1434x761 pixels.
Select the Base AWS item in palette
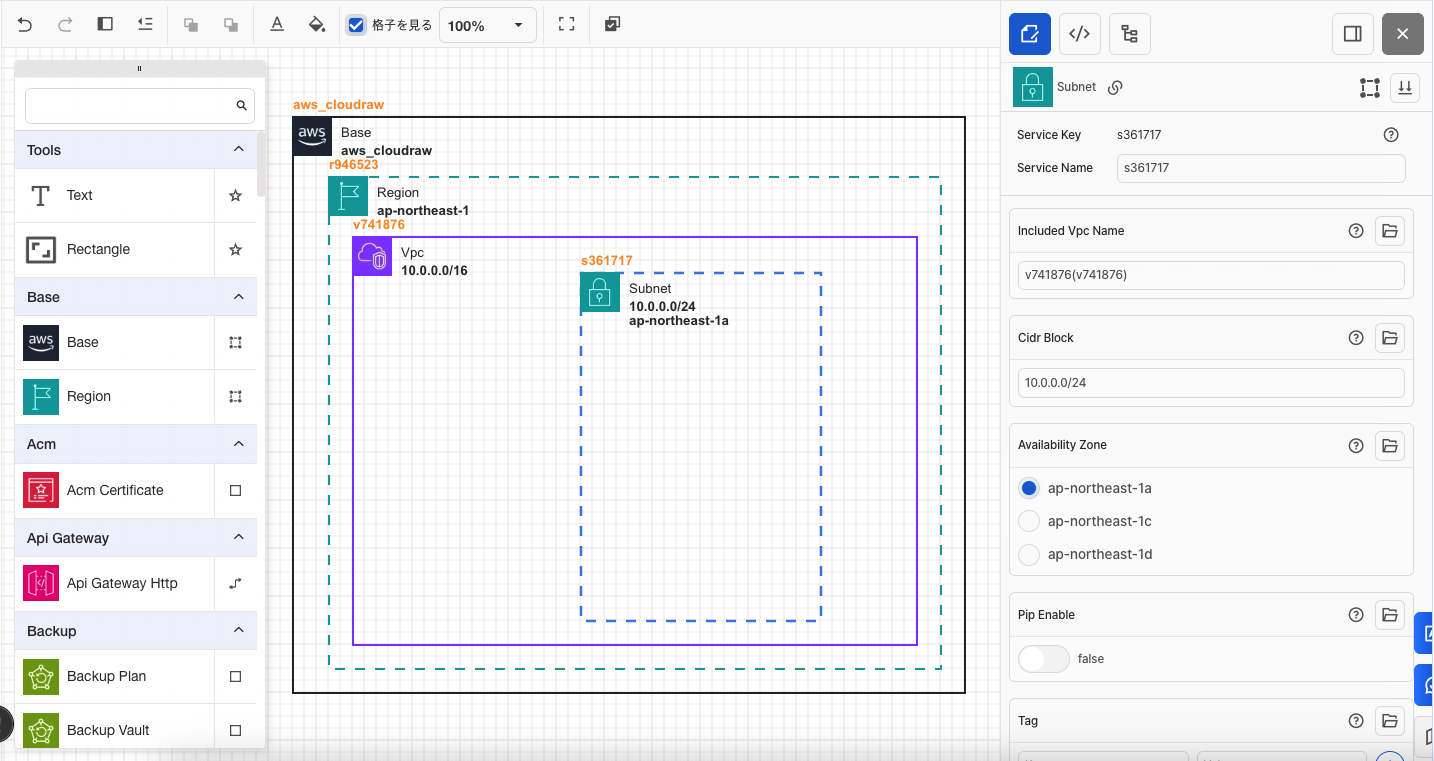115,342
